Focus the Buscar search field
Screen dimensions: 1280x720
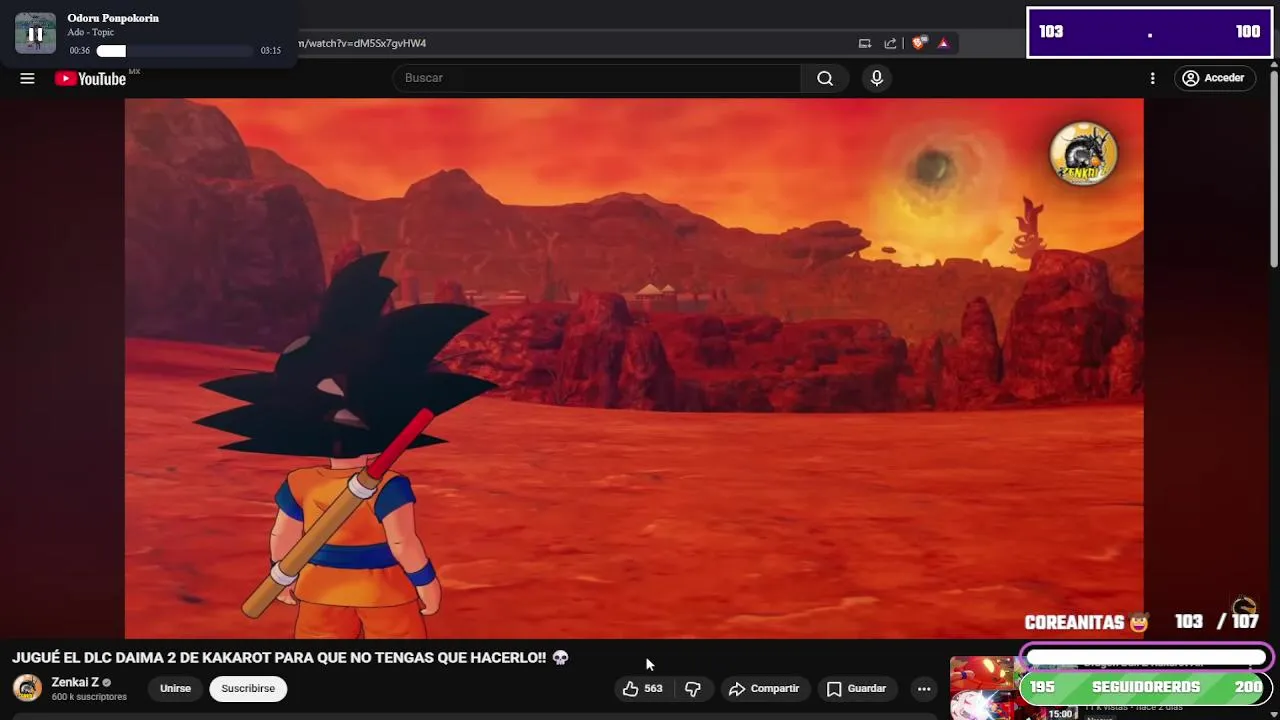coord(597,78)
